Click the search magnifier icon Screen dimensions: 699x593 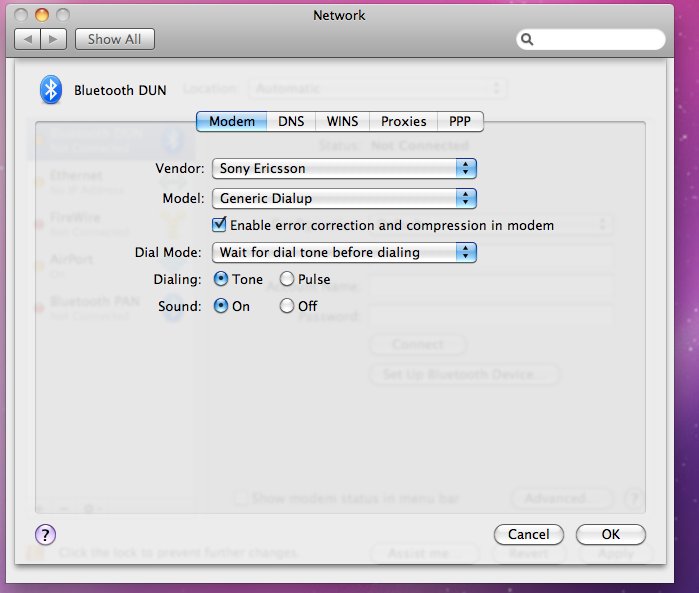tap(527, 39)
